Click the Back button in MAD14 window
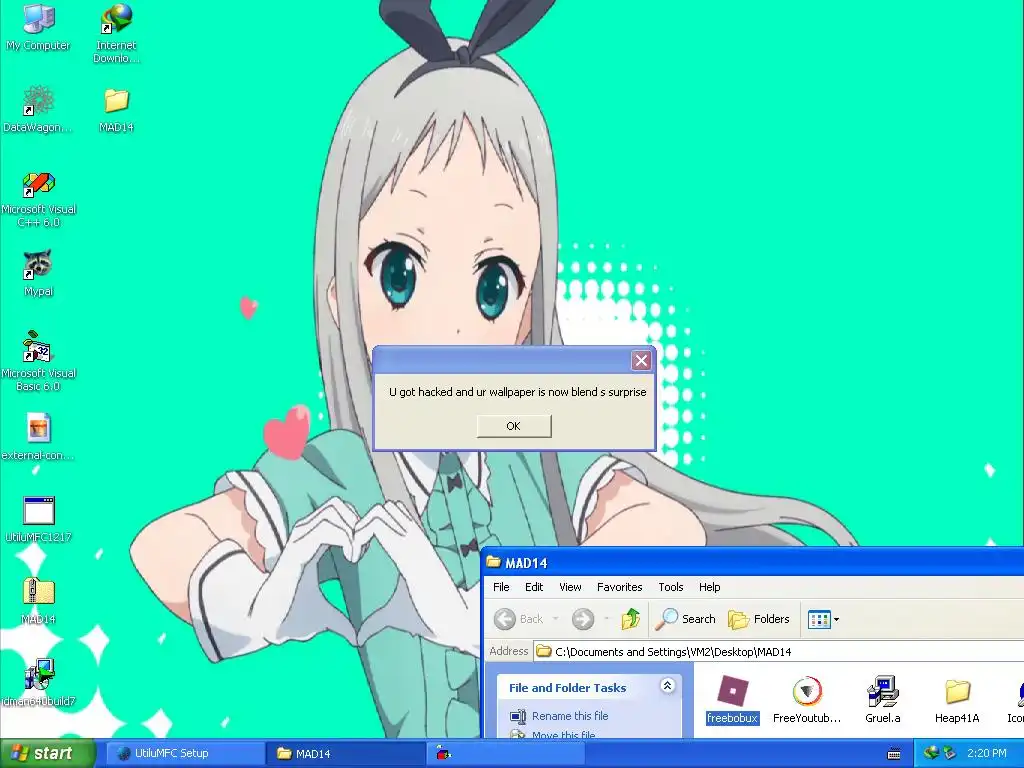1024x768 pixels. coord(519,618)
